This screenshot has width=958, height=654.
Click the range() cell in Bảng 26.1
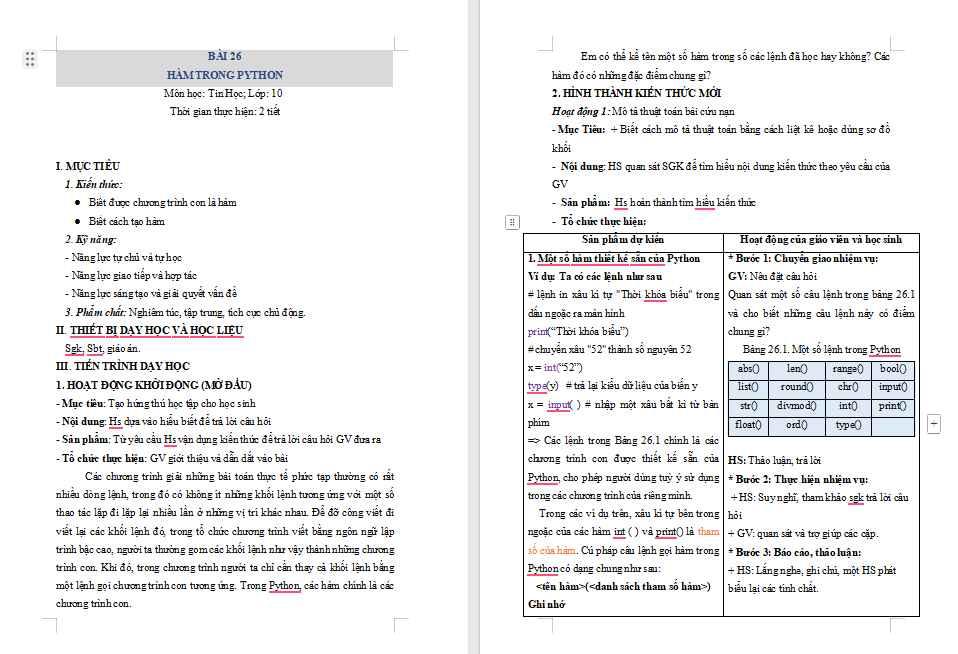(848, 369)
